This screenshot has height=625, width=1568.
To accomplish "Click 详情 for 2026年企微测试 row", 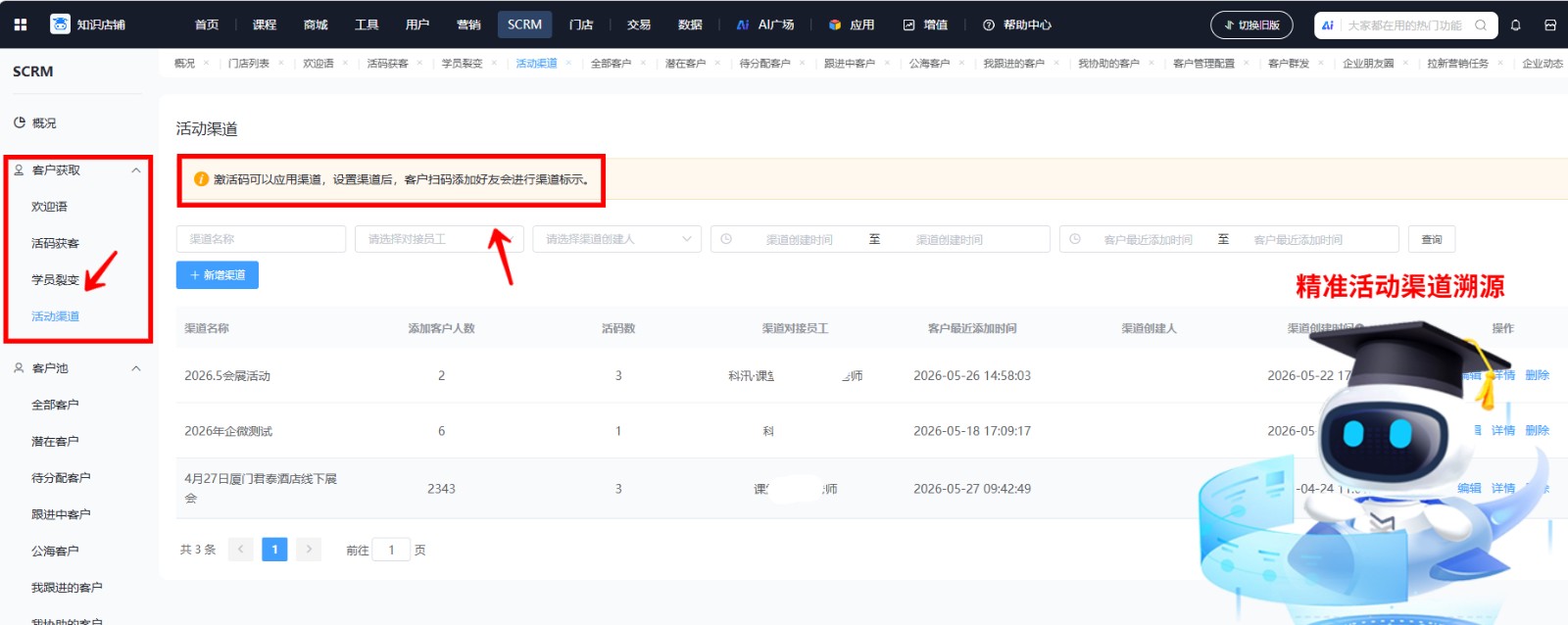I will (1503, 431).
